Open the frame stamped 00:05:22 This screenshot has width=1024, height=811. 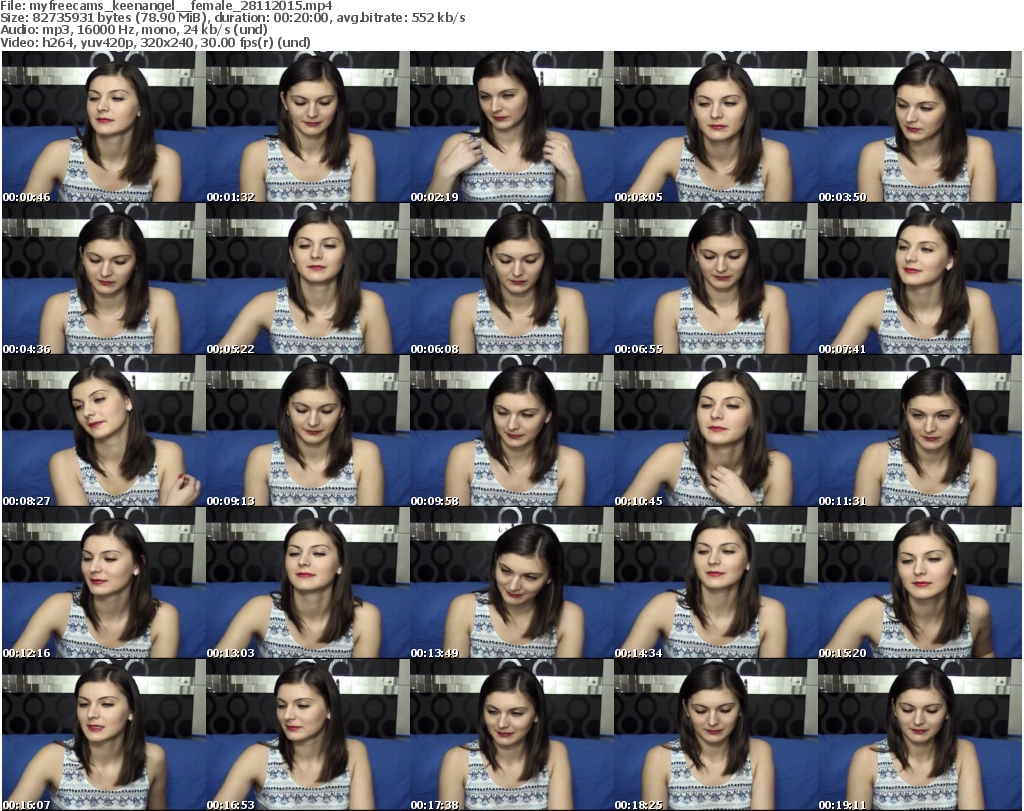tap(308, 279)
